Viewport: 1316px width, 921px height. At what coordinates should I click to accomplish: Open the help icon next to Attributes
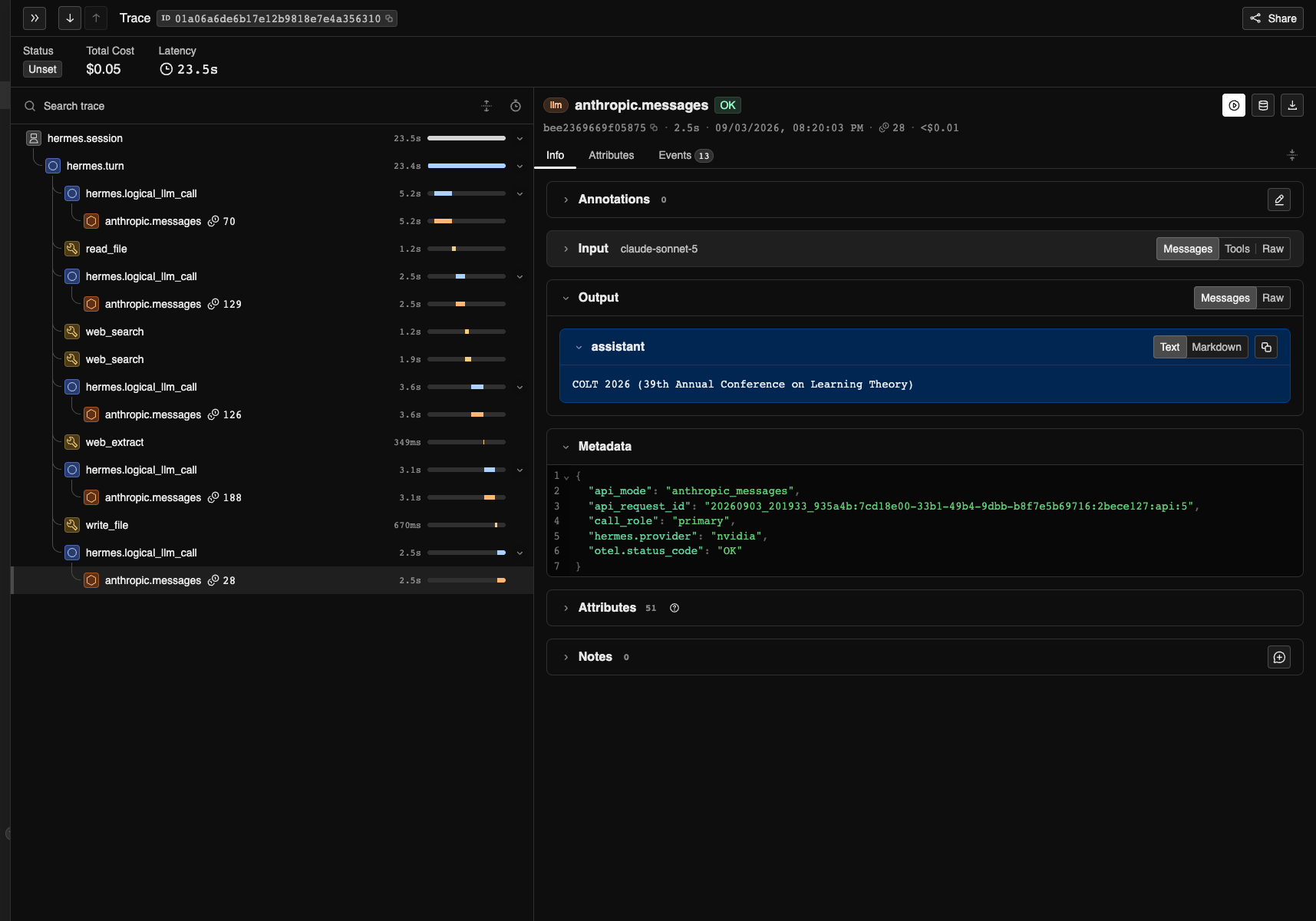(x=674, y=608)
